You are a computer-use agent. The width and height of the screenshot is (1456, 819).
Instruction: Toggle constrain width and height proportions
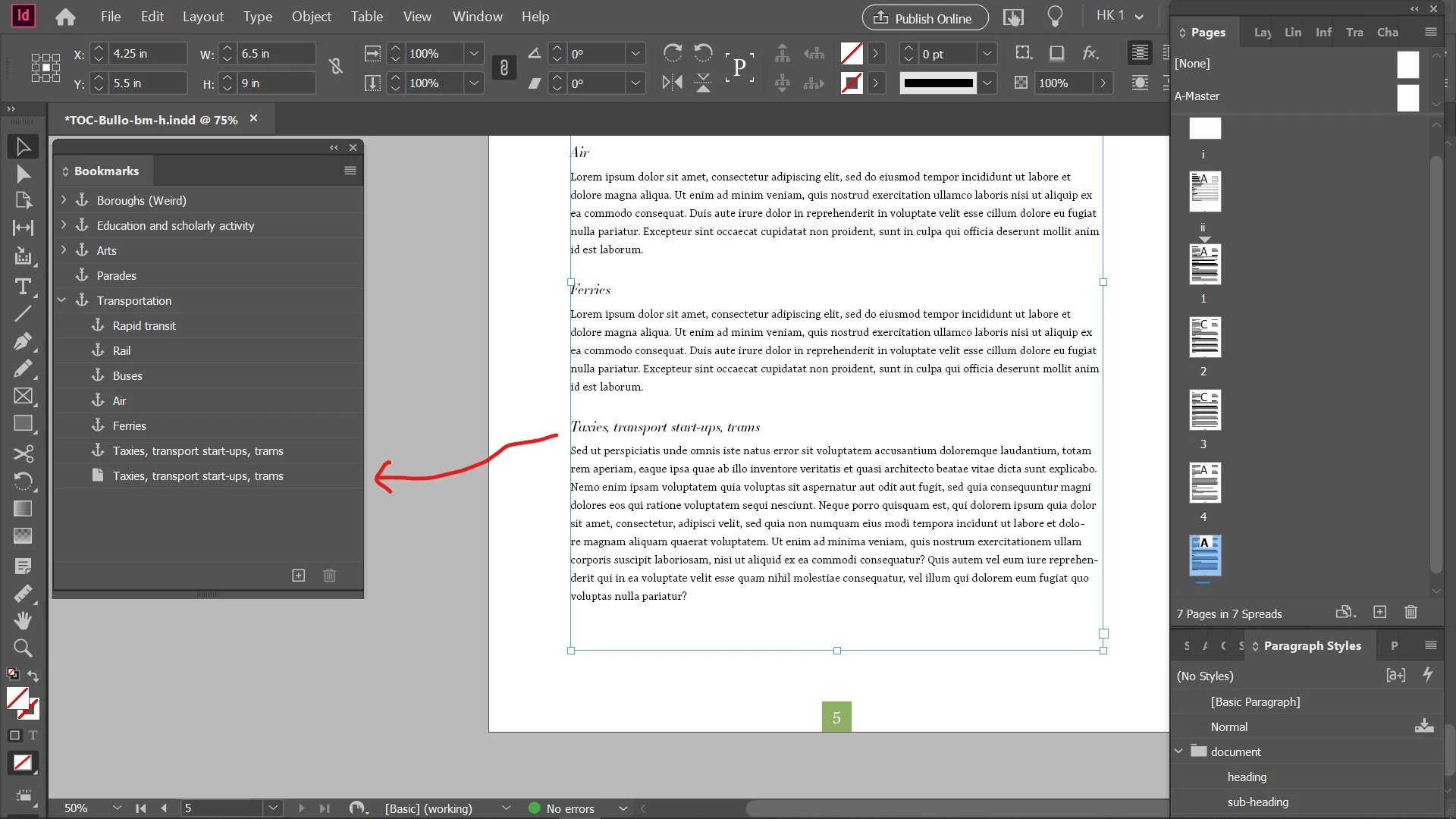[x=336, y=67]
